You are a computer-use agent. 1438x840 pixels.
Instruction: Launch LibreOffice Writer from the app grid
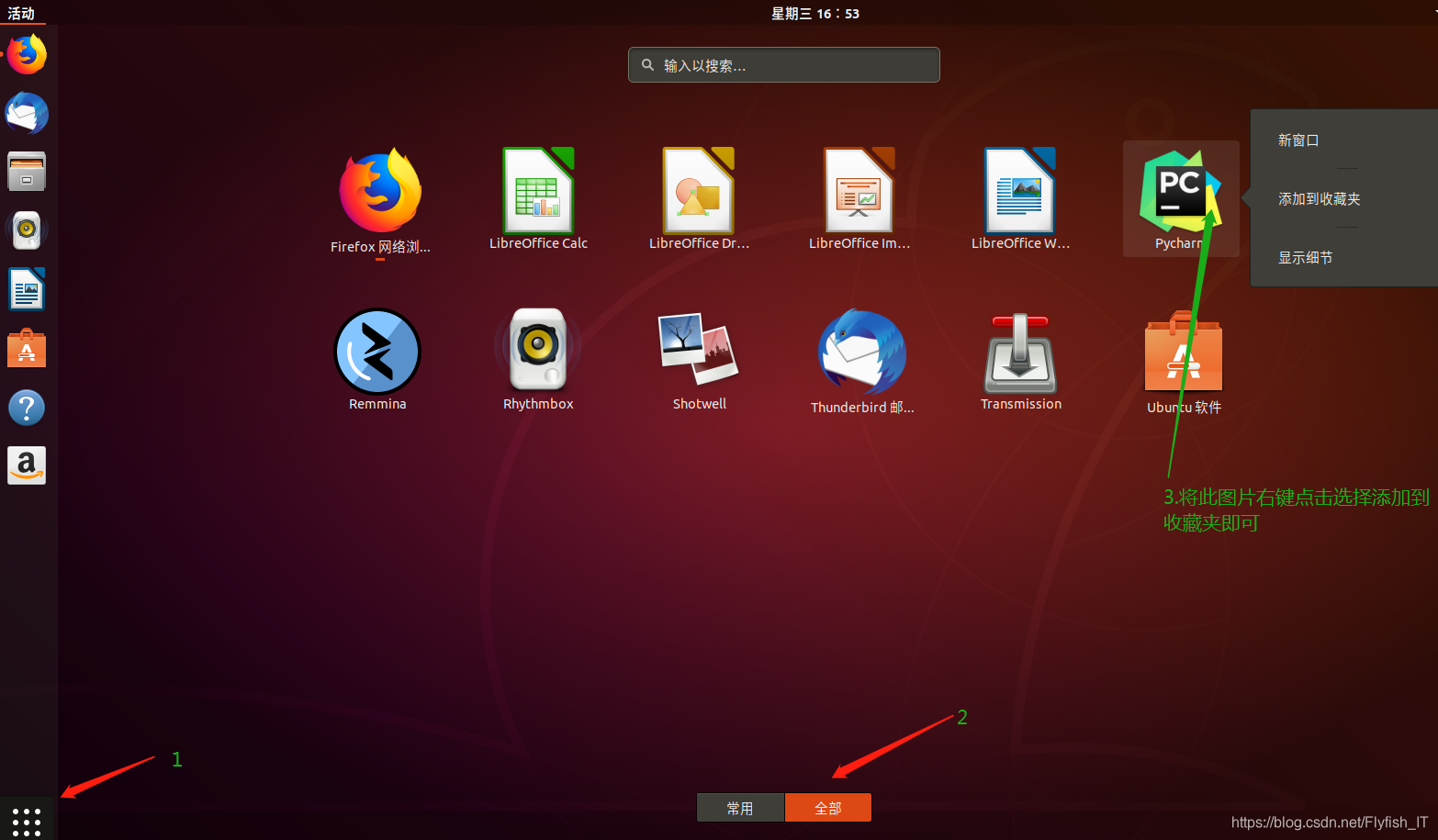click(x=1020, y=190)
